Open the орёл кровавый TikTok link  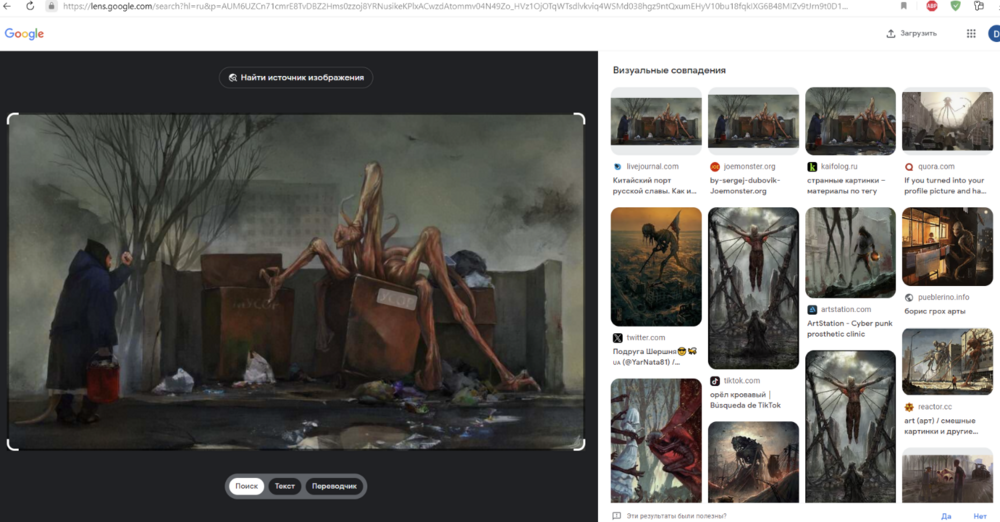[x=746, y=399]
